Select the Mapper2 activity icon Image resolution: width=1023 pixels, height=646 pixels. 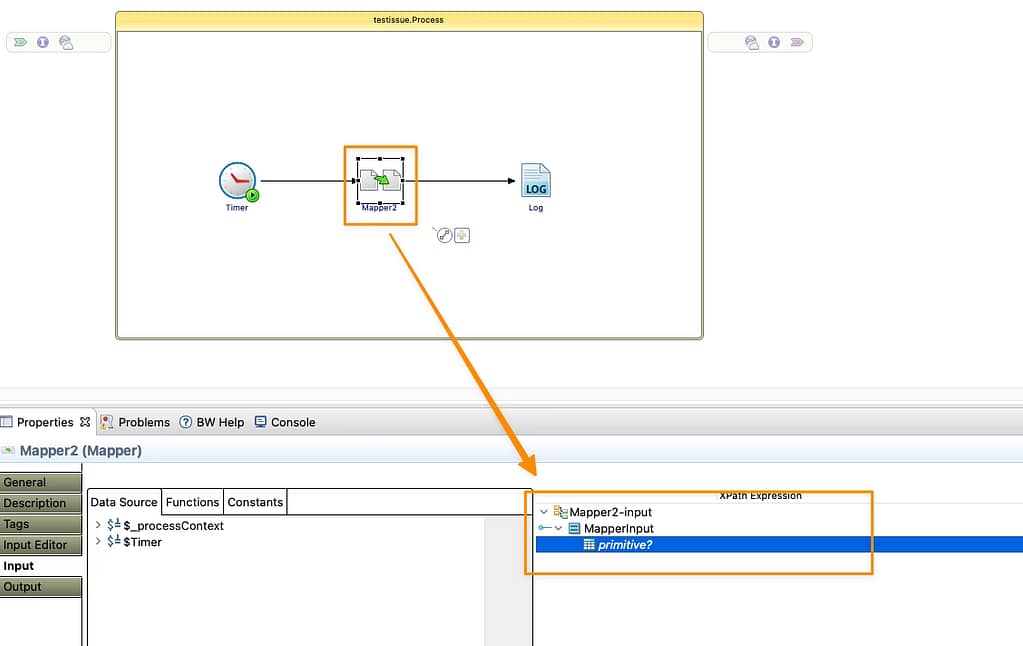pyautogui.click(x=379, y=178)
